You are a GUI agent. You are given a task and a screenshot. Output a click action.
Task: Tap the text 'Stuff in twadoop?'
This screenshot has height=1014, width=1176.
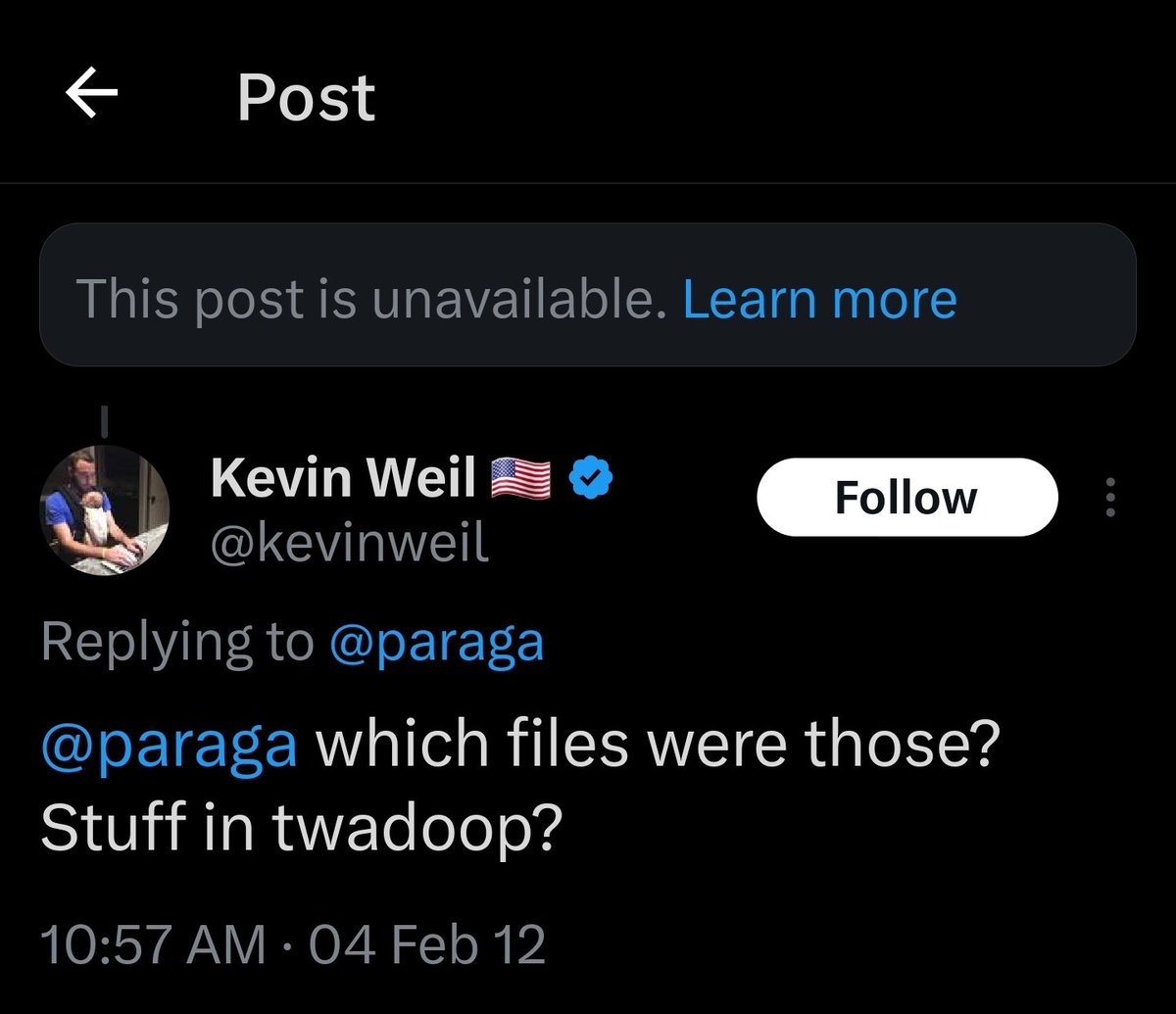[x=300, y=828]
